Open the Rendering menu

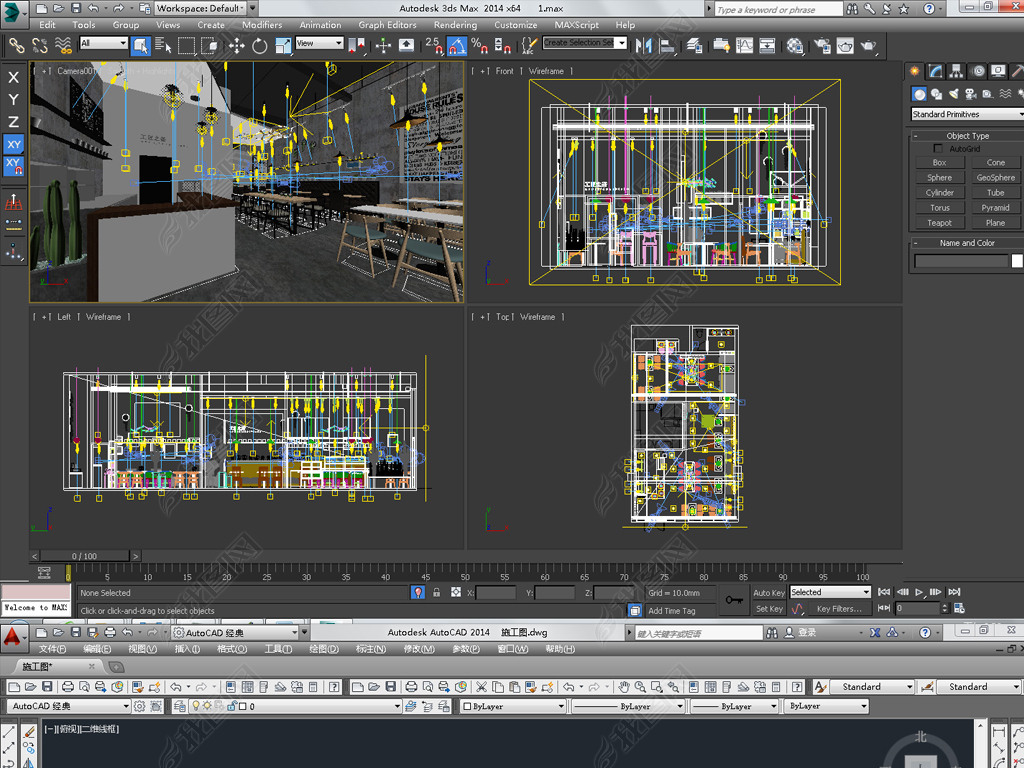point(455,25)
